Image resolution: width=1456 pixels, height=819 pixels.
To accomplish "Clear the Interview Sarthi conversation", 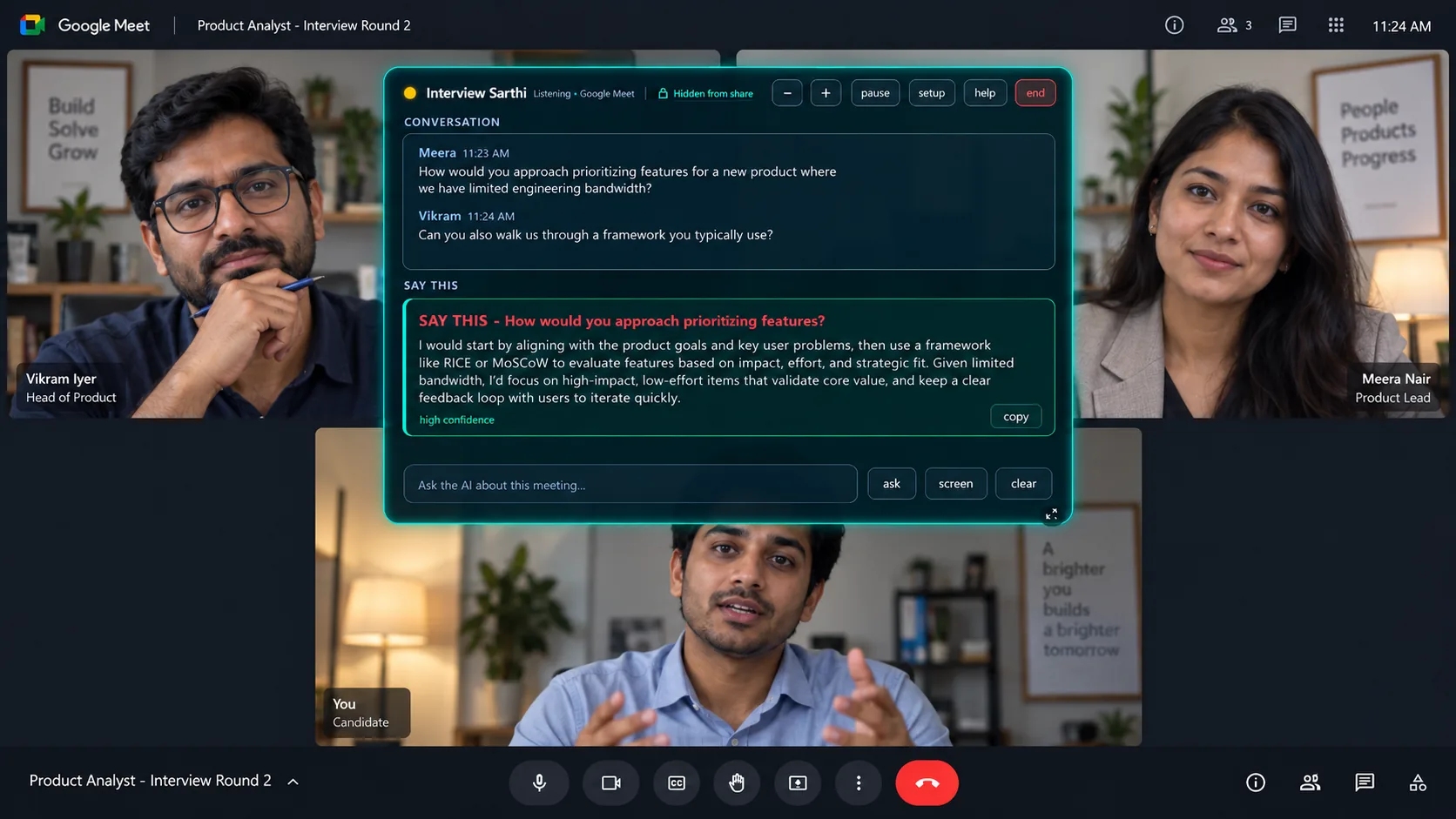I will (1023, 484).
